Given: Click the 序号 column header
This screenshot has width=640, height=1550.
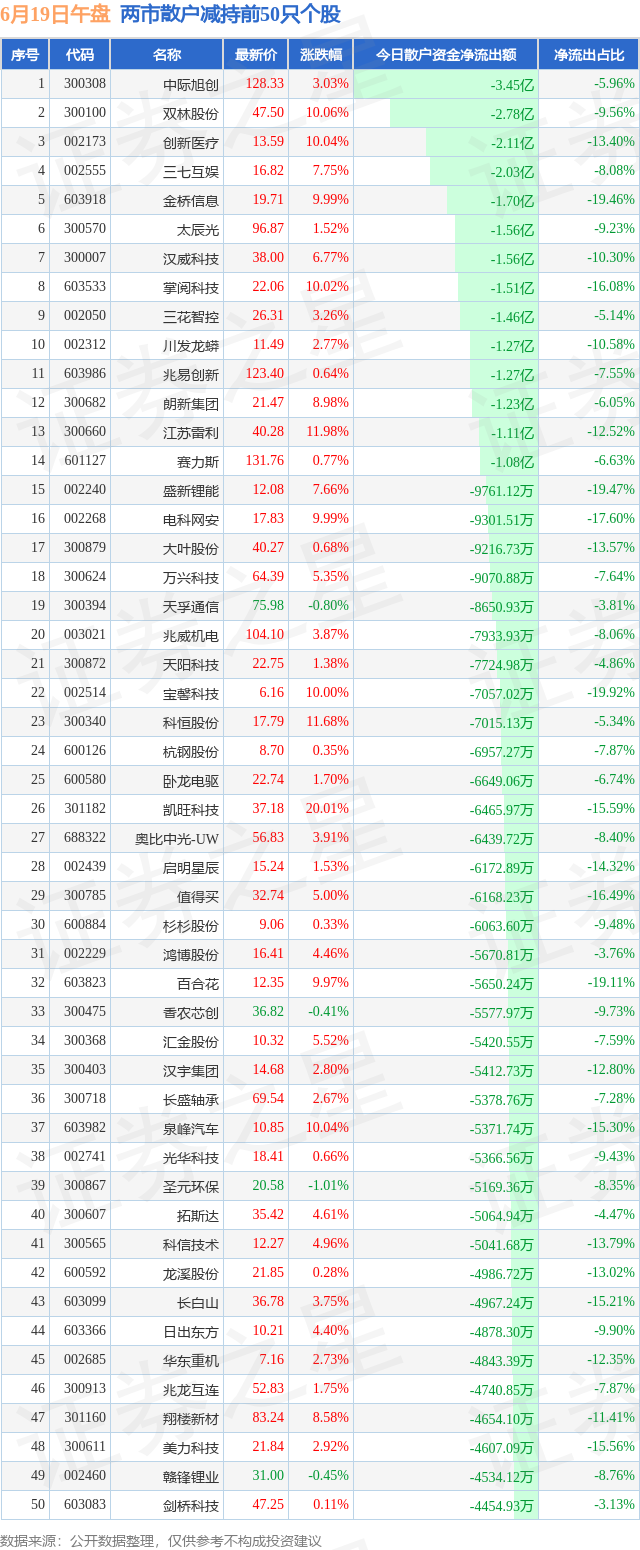Looking at the screenshot, I should pyautogui.click(x=25, y=55).
